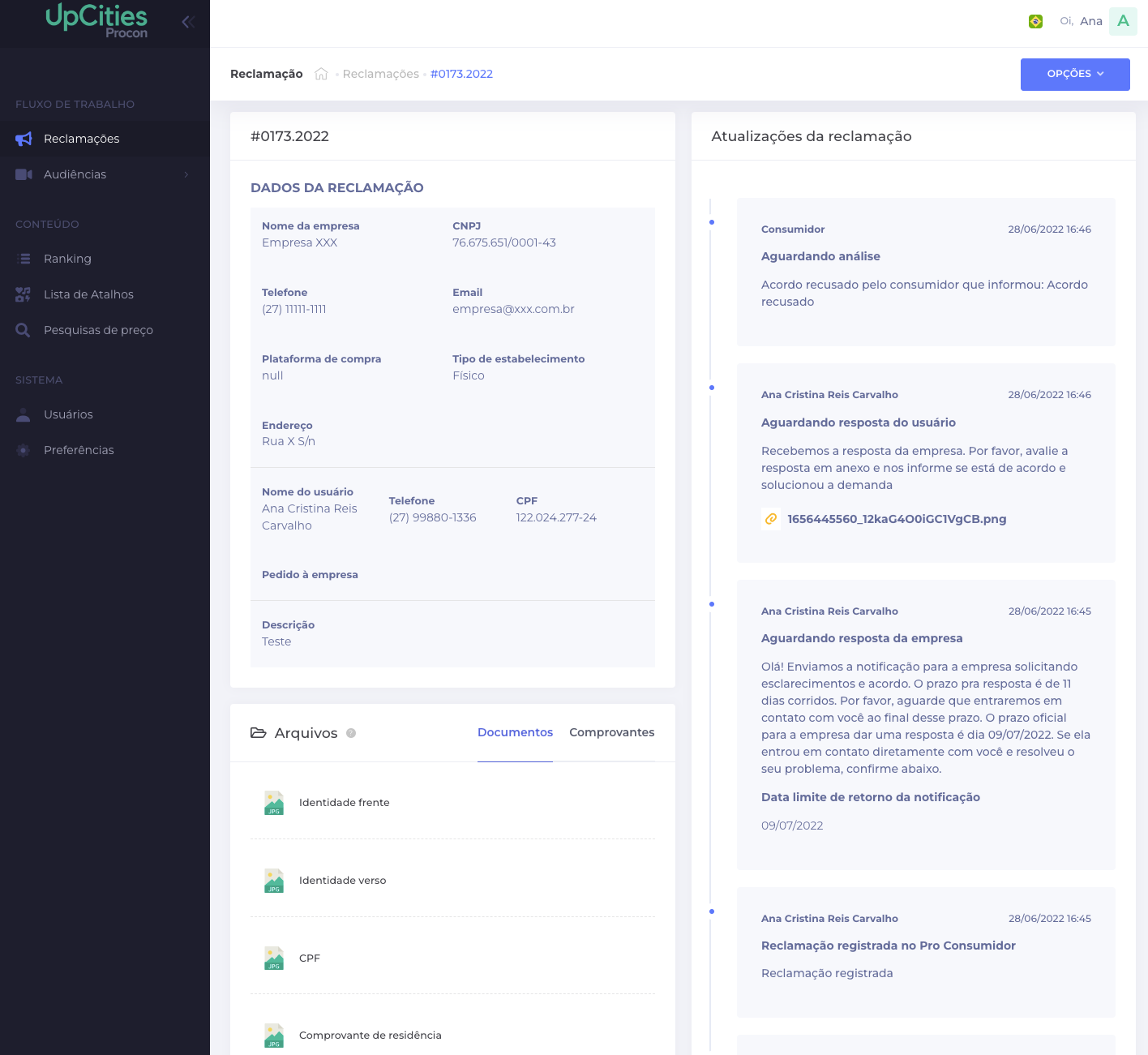The width and height of the screenshot is (1148, 1055).
Task: Click the Aguardando resposta da empresa timeline dot
Action: pos(712,604)
